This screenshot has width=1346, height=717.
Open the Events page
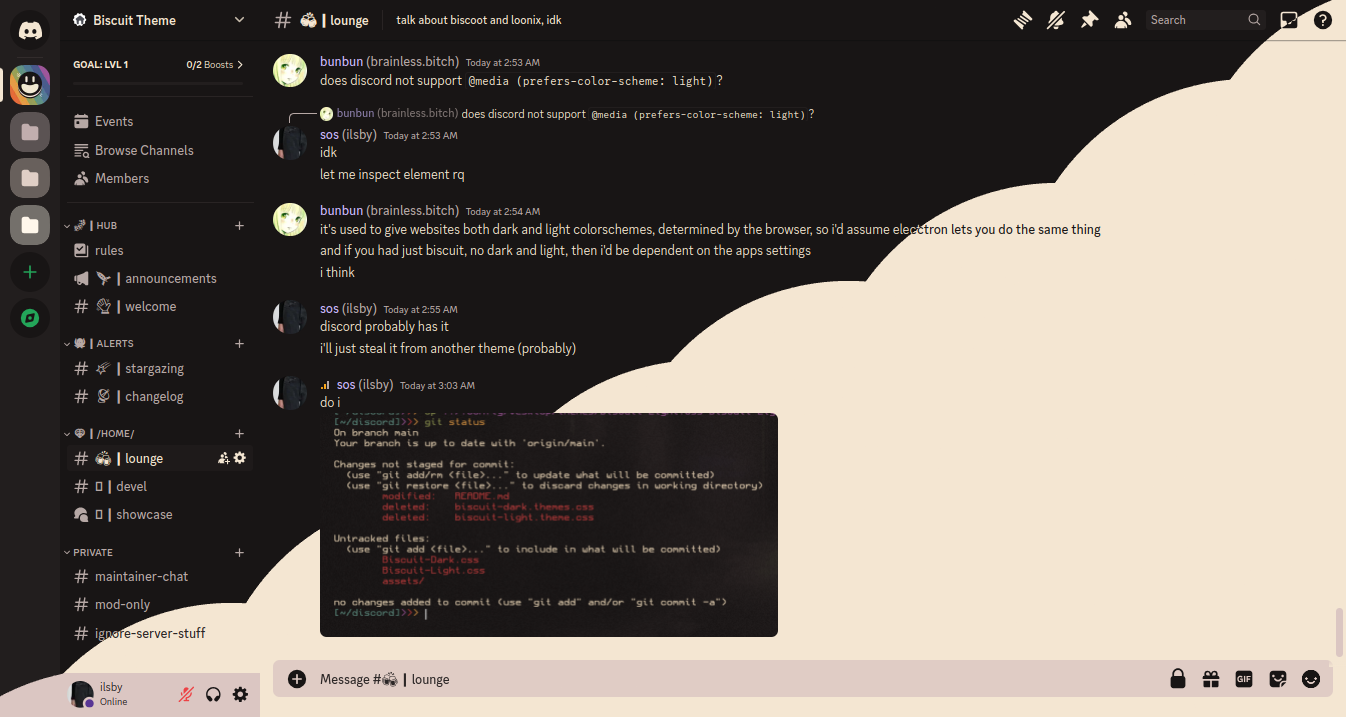(x=158, y=121)
